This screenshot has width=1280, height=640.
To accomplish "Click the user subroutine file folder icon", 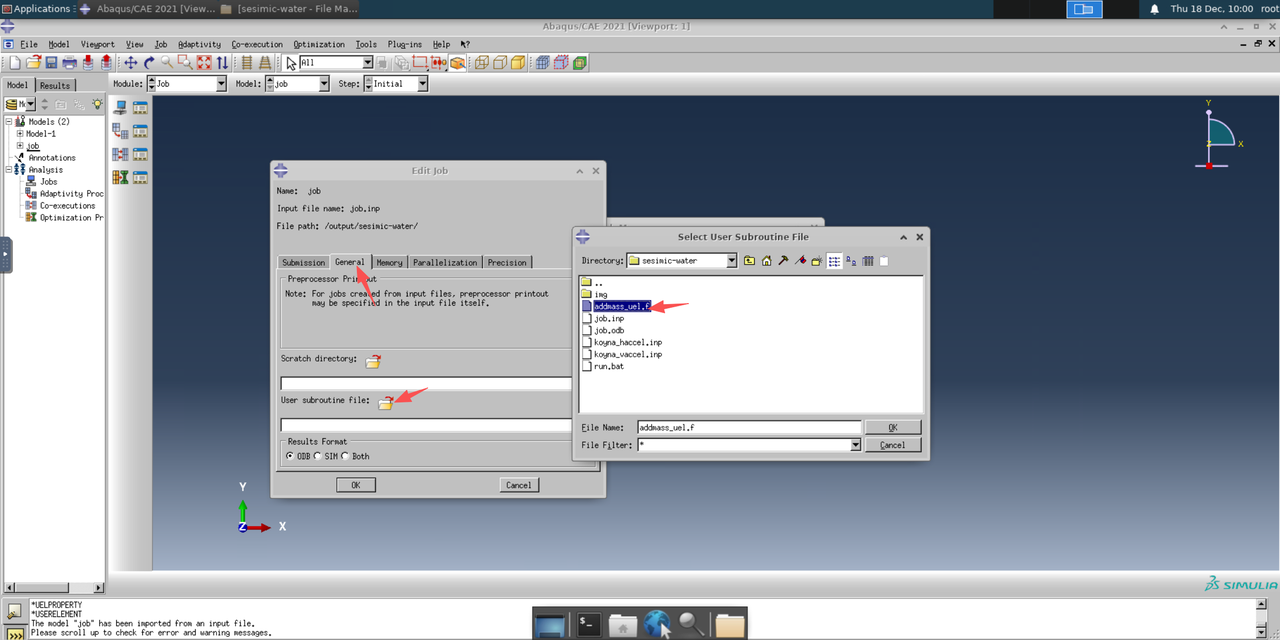I will click(385, 402).
